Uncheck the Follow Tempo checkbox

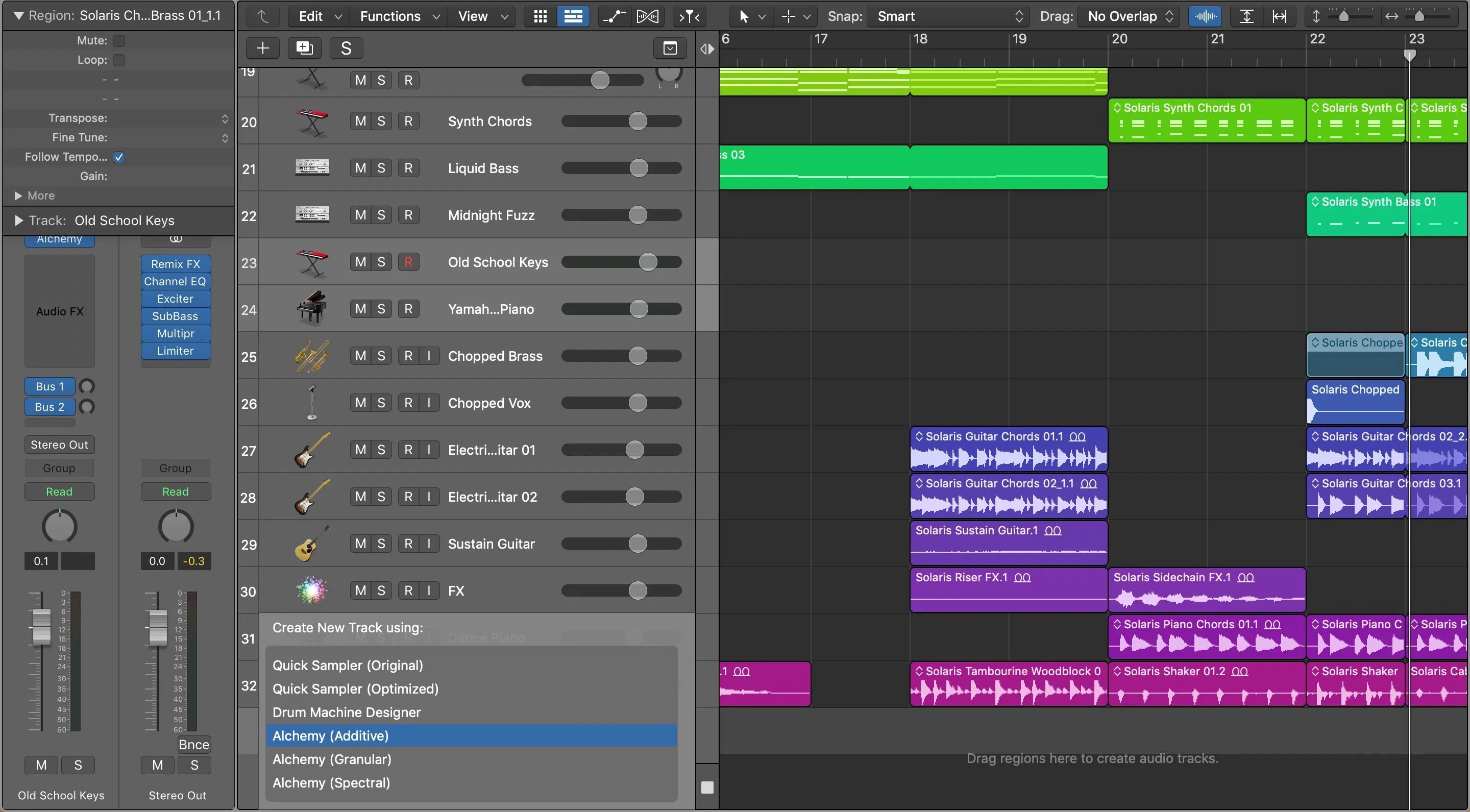(119, 157)
